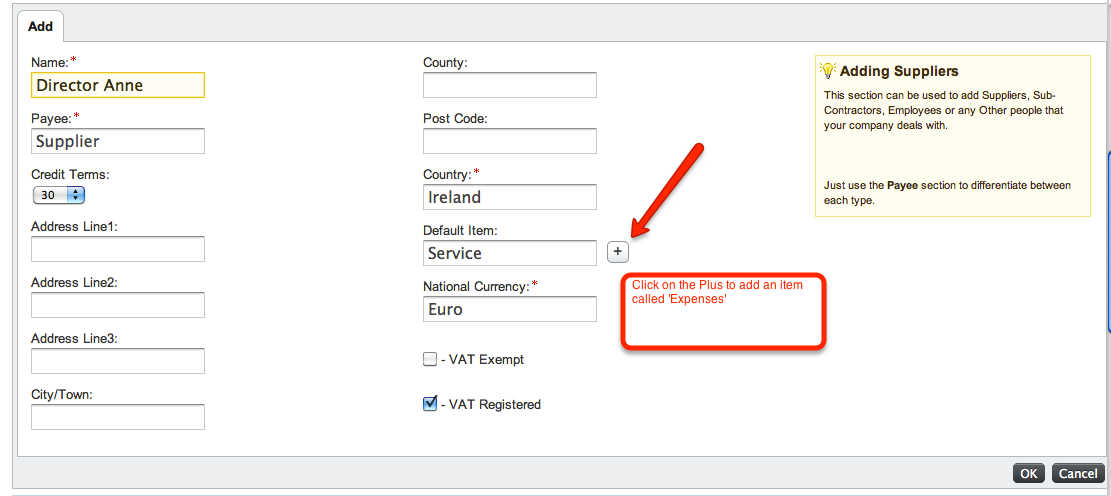Click into the Address Line1 field
The height and width of the screenshot is (496, 1111).
point(118,249)
